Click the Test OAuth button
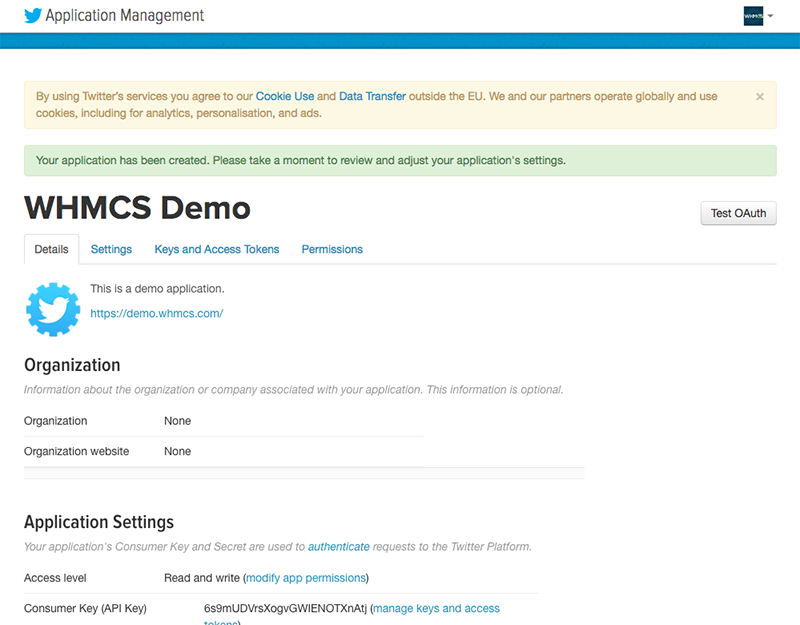Screen dimensions: 800x625 738,213
